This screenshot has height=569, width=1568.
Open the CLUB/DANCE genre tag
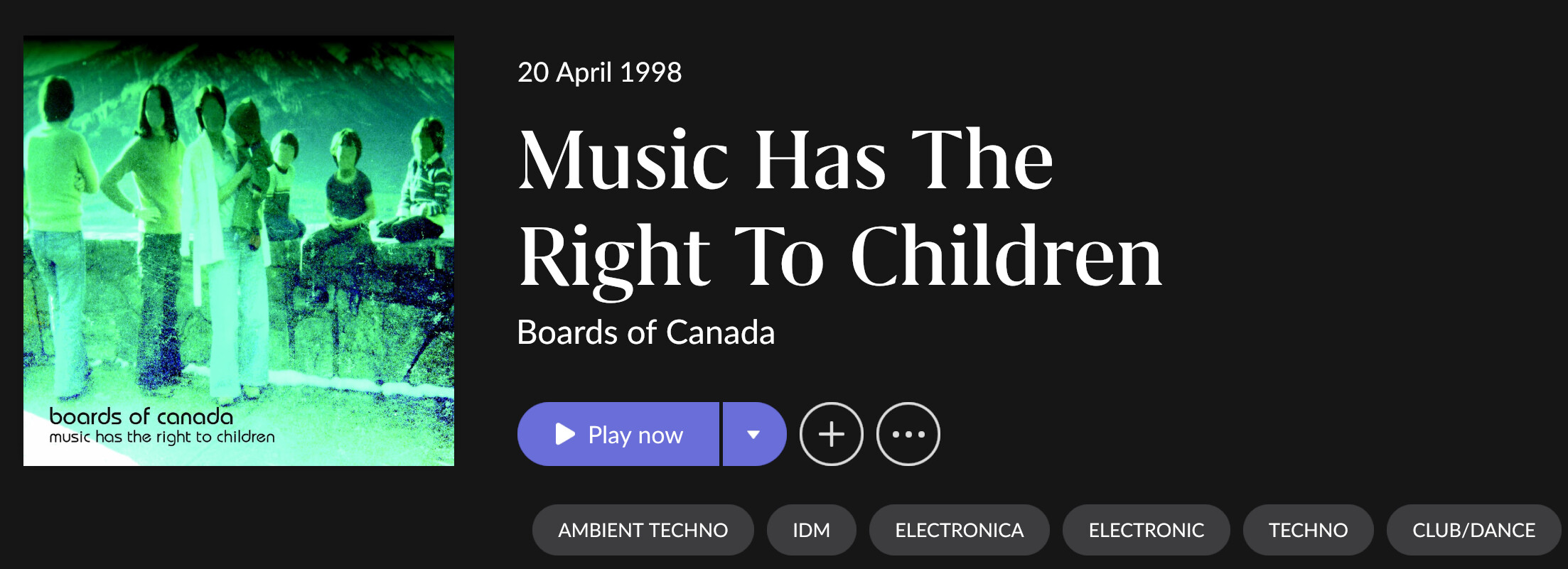point(1473,530)
